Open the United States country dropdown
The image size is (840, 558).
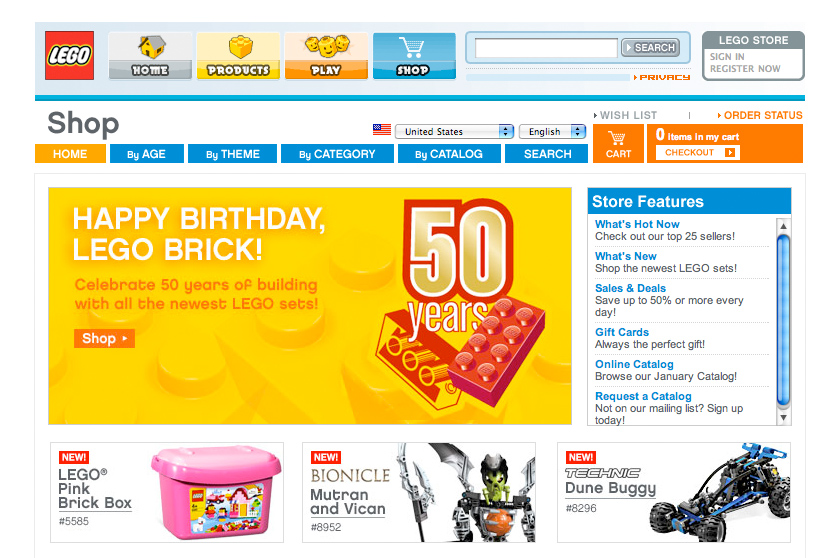coord(454,131)
